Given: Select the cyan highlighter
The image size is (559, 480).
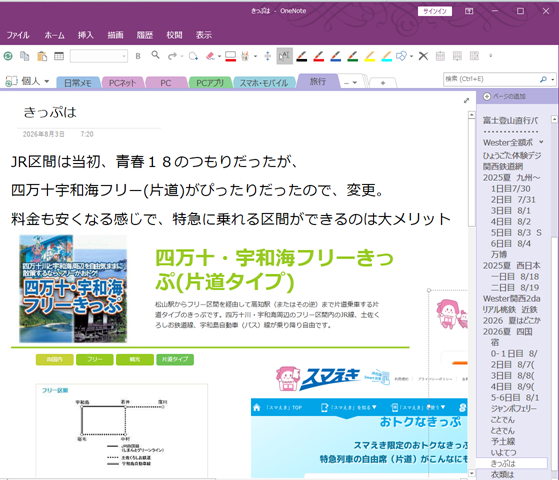Looking at the screenshot, I should pos(386,56).
